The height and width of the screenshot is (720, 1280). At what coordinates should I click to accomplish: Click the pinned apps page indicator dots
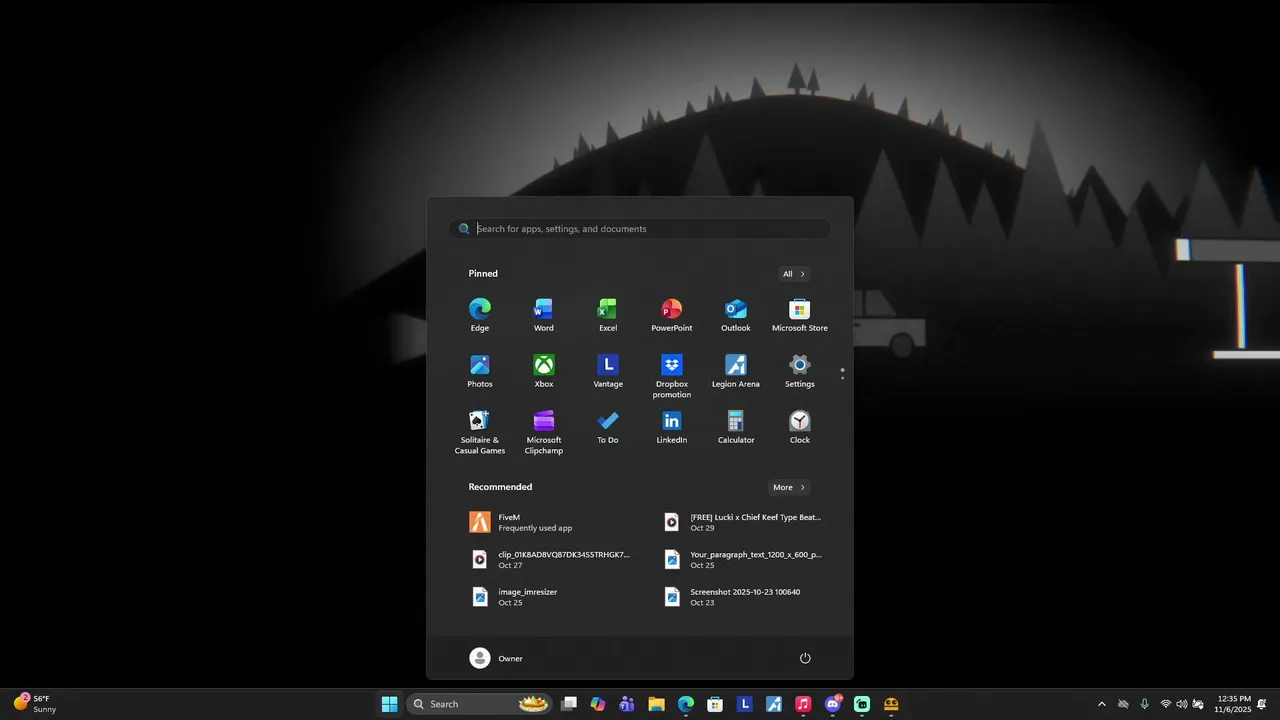843,373
